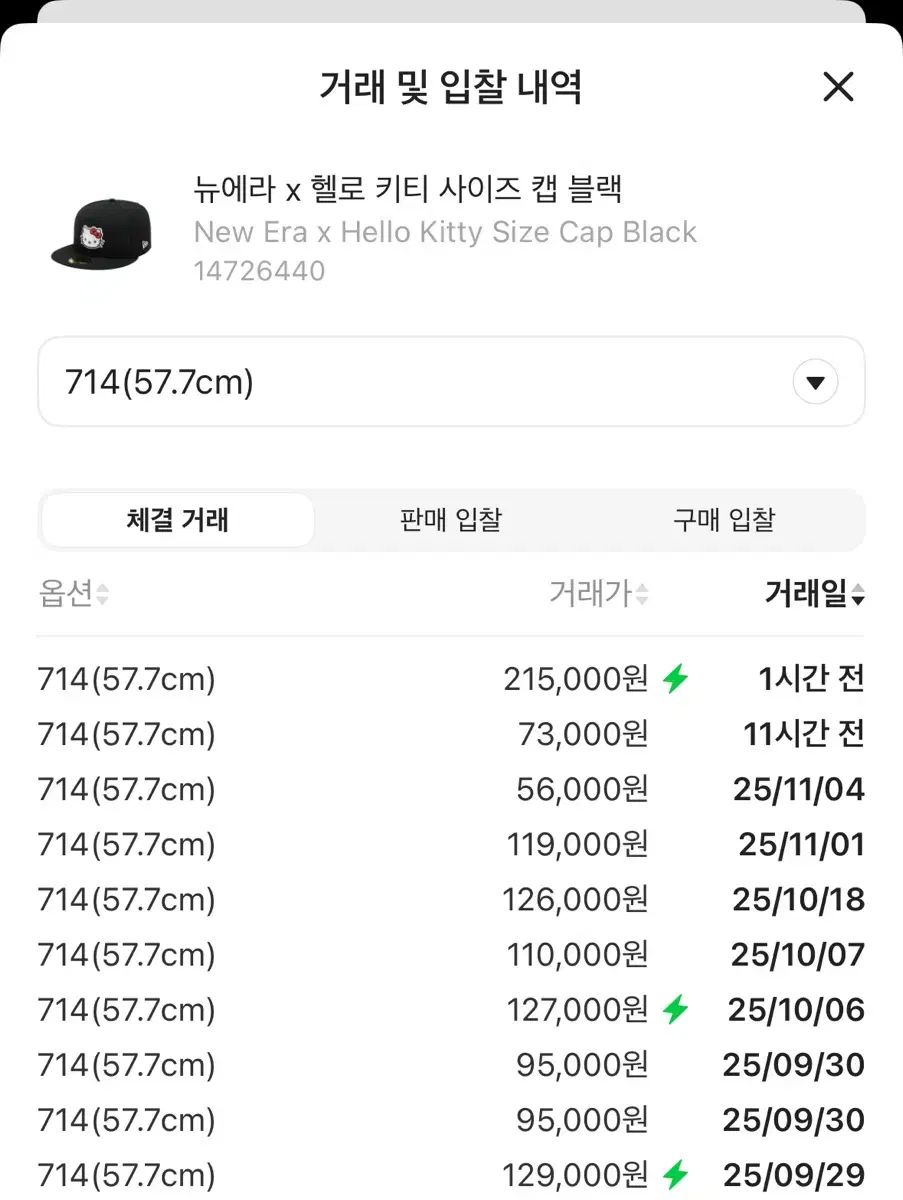
Task: Select the 110,000원 trade from 25/10/07
Action: pyautogui.click(x=450, y=955)
